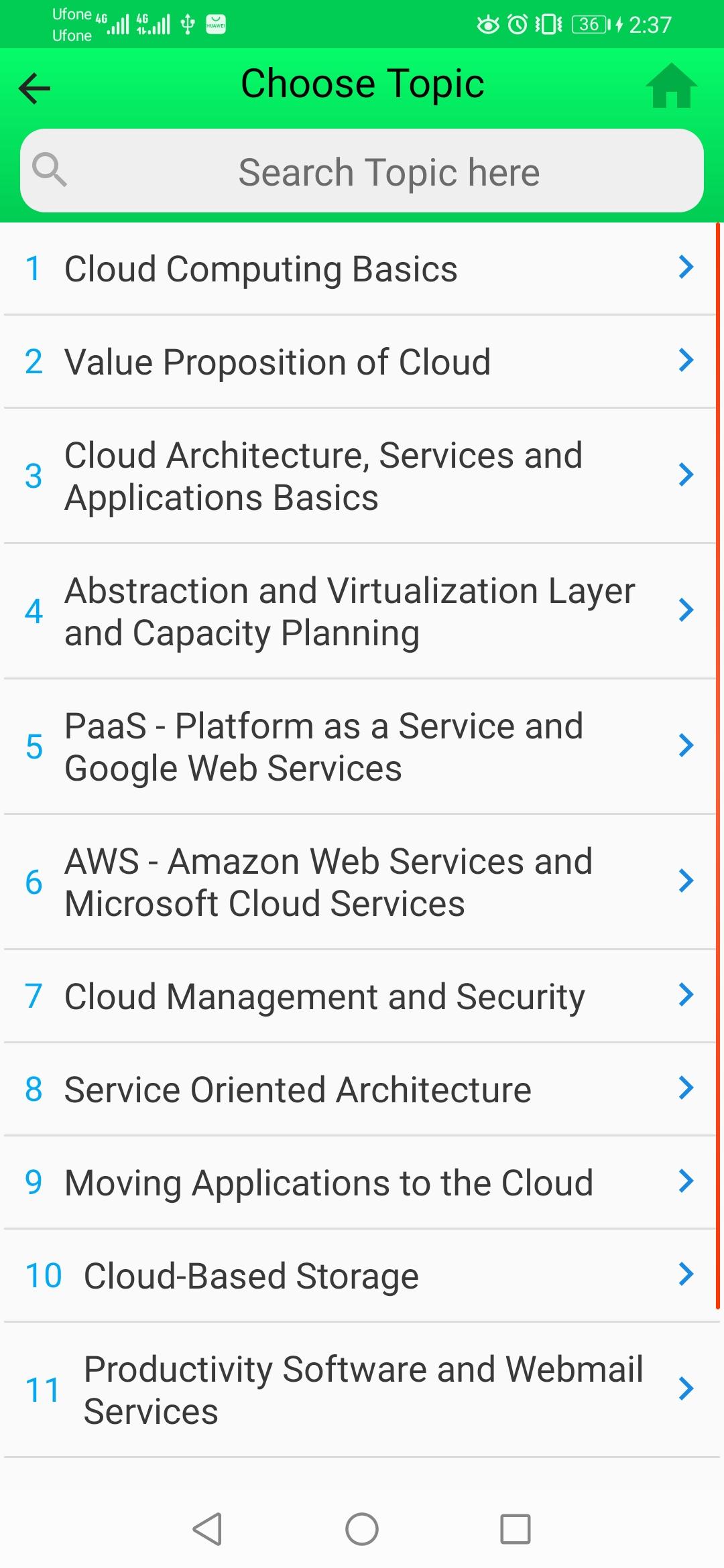The height and width of the screenshot is (1568, 724).
Task: Tap chevron beside Cloud-Based Storage
Action: (686, 1274)
